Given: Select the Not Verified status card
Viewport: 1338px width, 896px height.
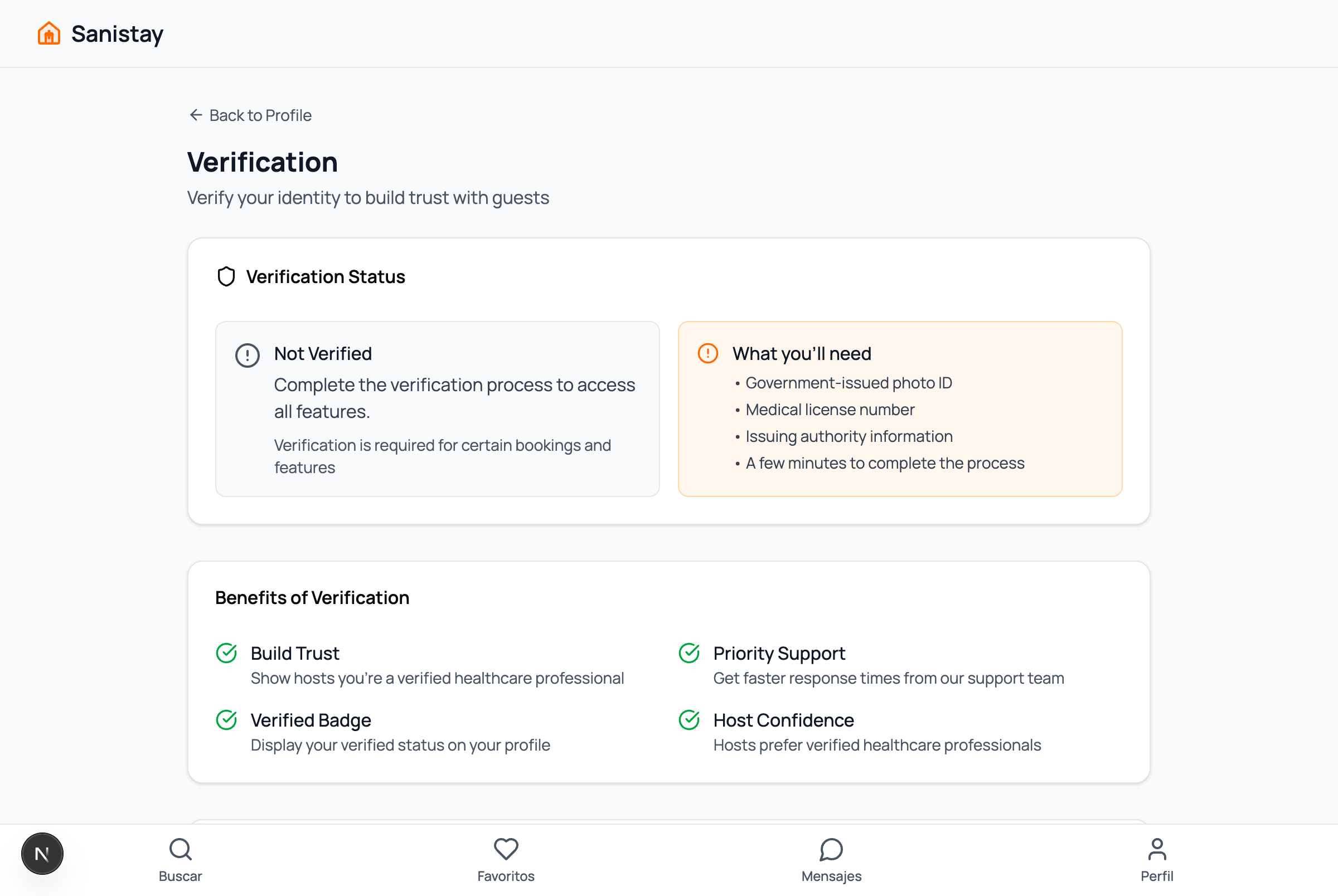Looking at the screenshot, I should coord(437,408).
